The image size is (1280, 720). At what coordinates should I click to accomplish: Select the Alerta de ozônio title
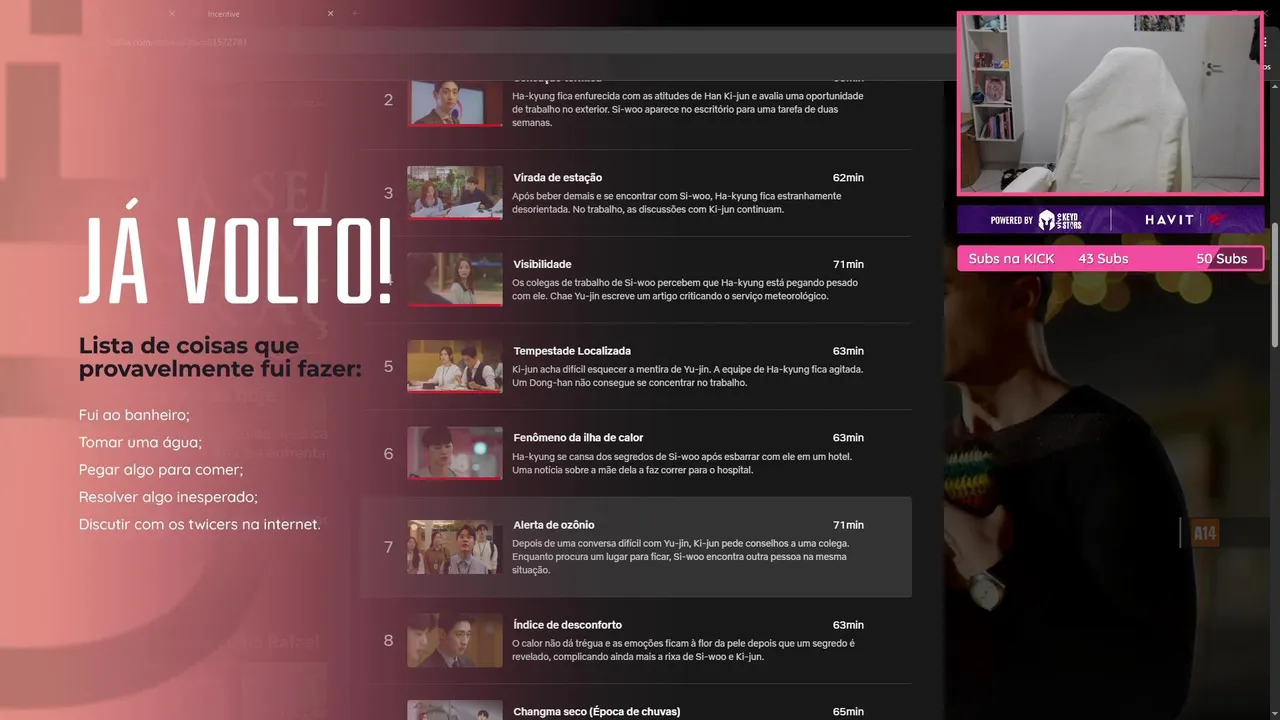554,525
